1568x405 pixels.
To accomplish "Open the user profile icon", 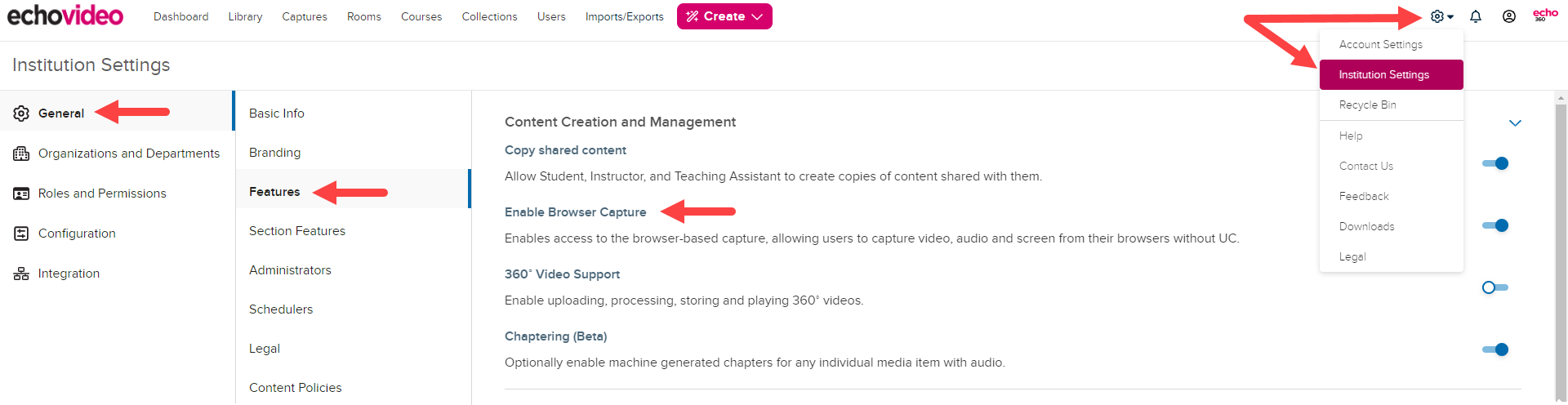I will (x=1509, y=16).
